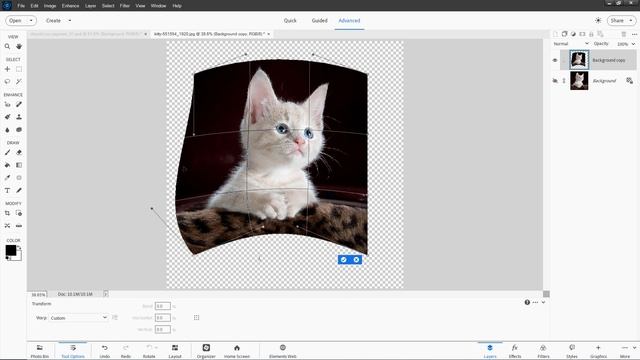Select the Move tool

pos(7,69)
